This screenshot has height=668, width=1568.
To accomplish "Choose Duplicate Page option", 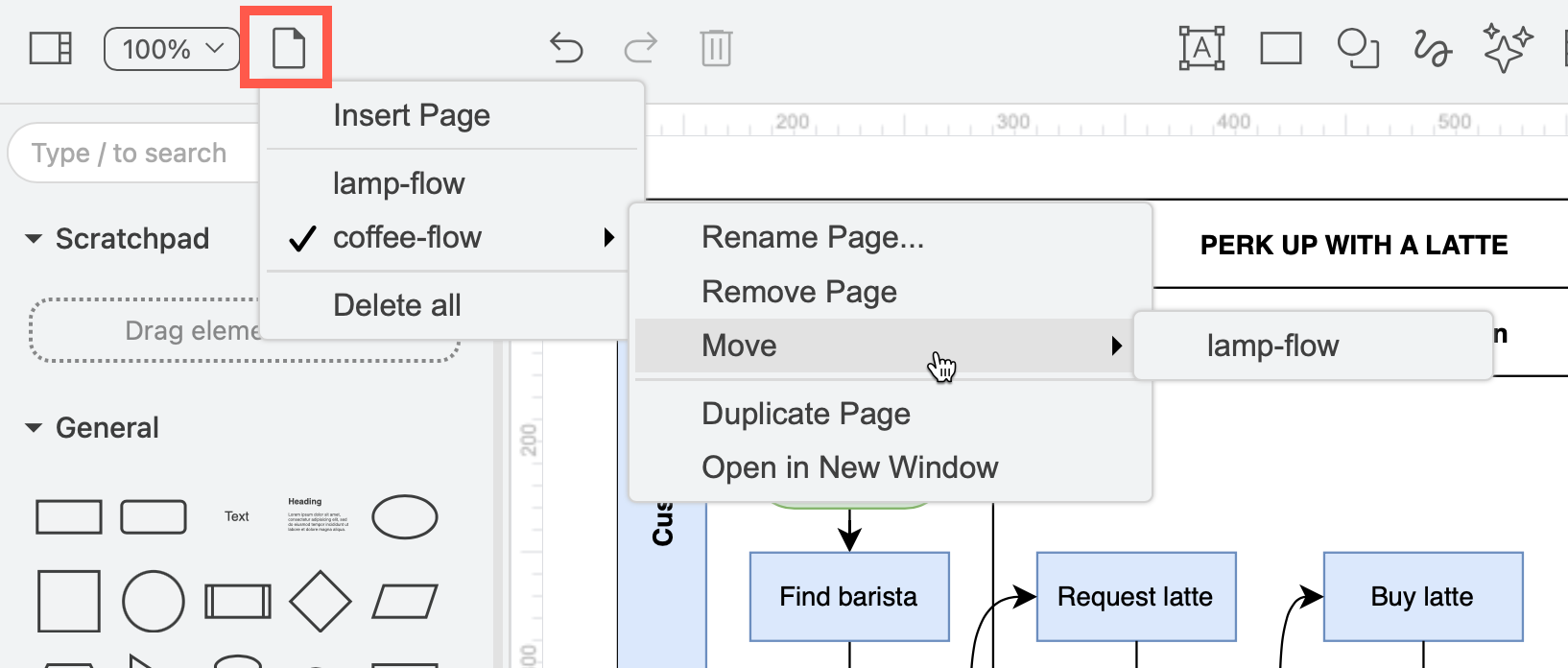I will (890, 414).
